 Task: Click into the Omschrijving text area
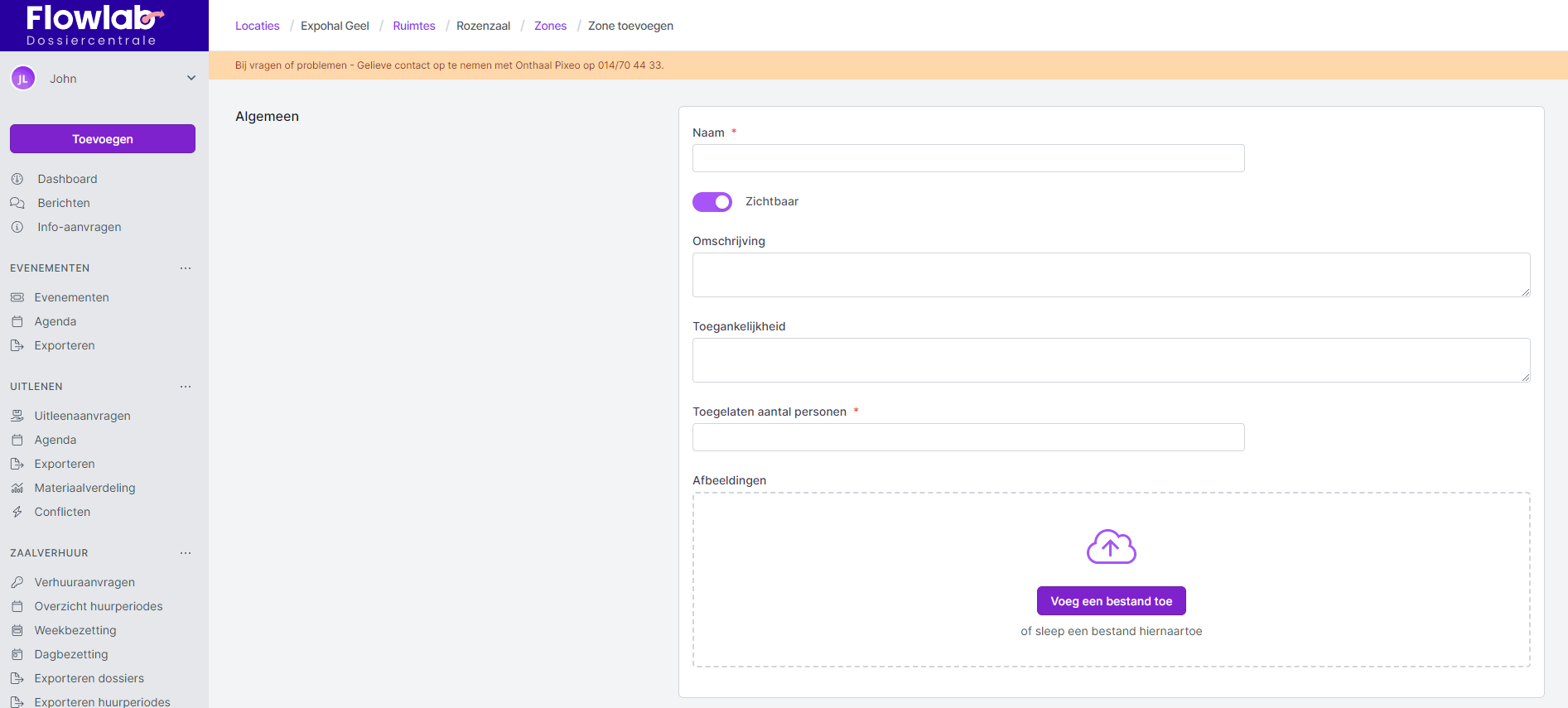click(x=1111, y=275)
